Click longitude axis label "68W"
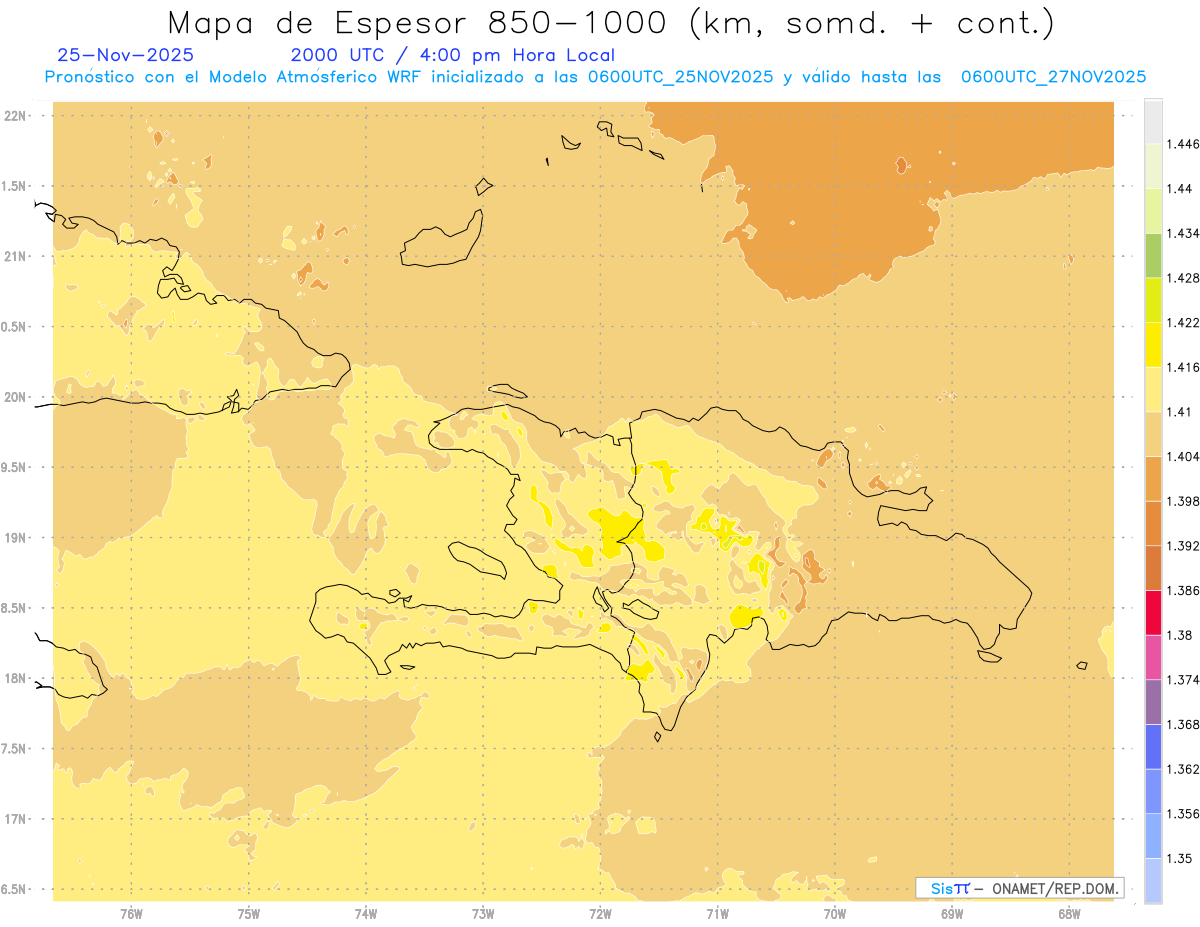This screenshot has height=927, width=1200. click(x=1069, y=914)
